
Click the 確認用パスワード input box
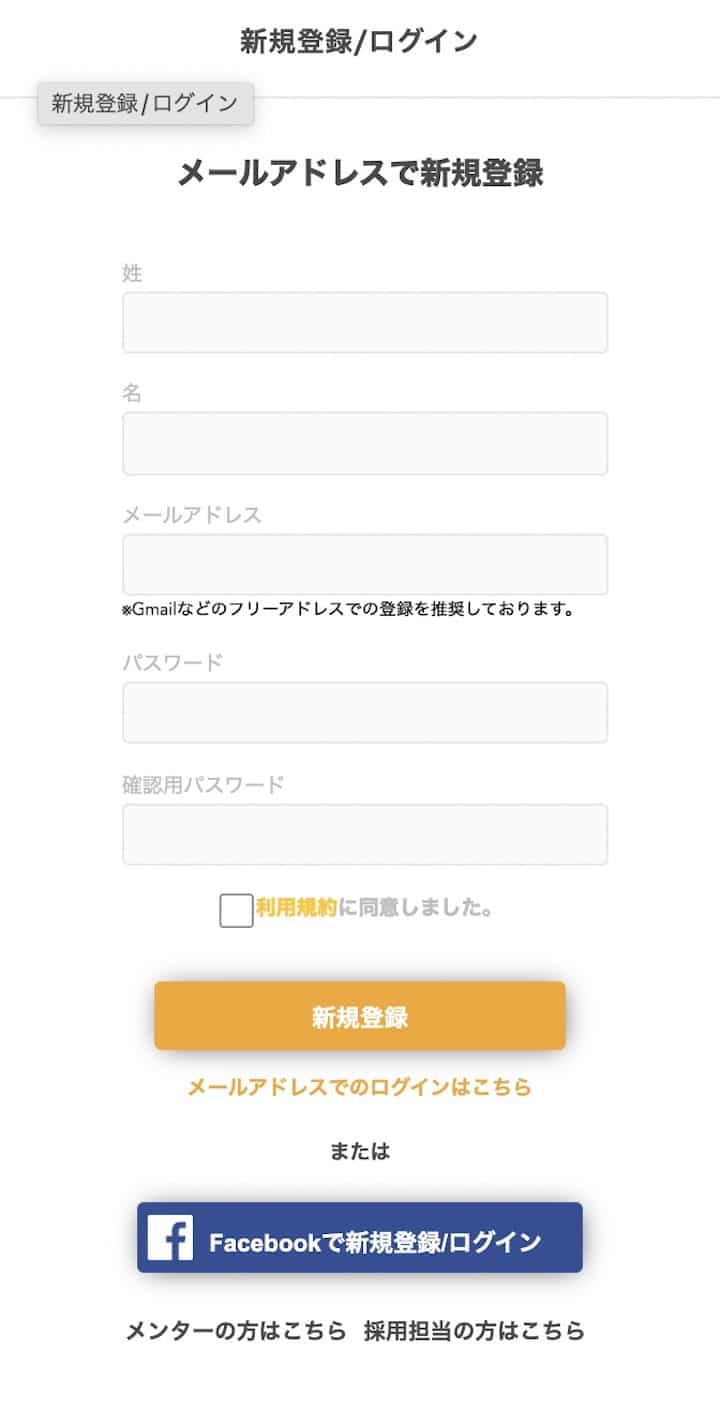(x=365, y=834)
